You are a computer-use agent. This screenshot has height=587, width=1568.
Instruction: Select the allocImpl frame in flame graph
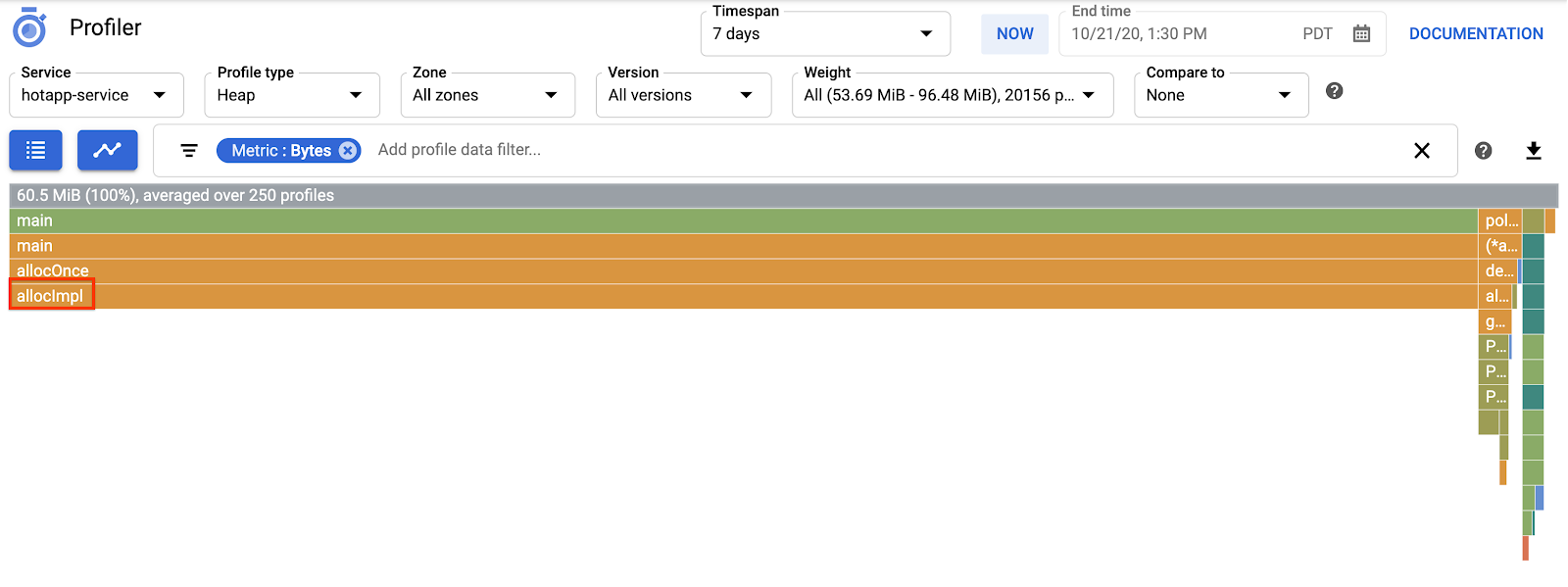51,296
